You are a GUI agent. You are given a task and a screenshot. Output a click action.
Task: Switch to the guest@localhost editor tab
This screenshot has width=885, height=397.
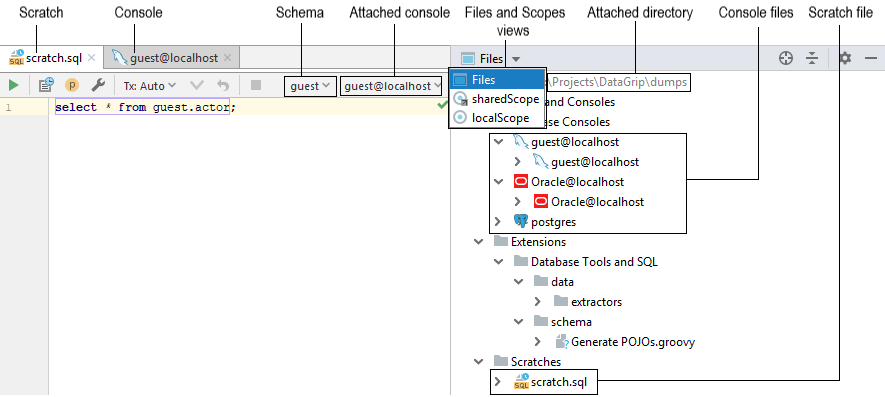coord(173,58)
